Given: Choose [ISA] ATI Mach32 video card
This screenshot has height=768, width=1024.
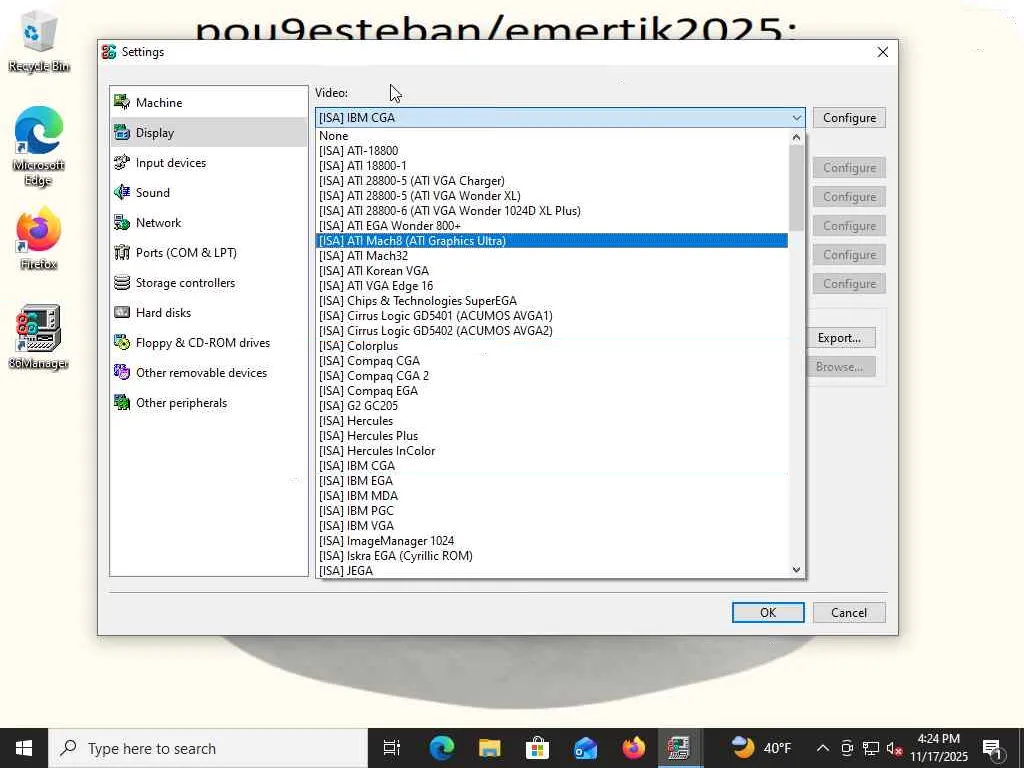Looking at the screenshot, I should point(552,256).
